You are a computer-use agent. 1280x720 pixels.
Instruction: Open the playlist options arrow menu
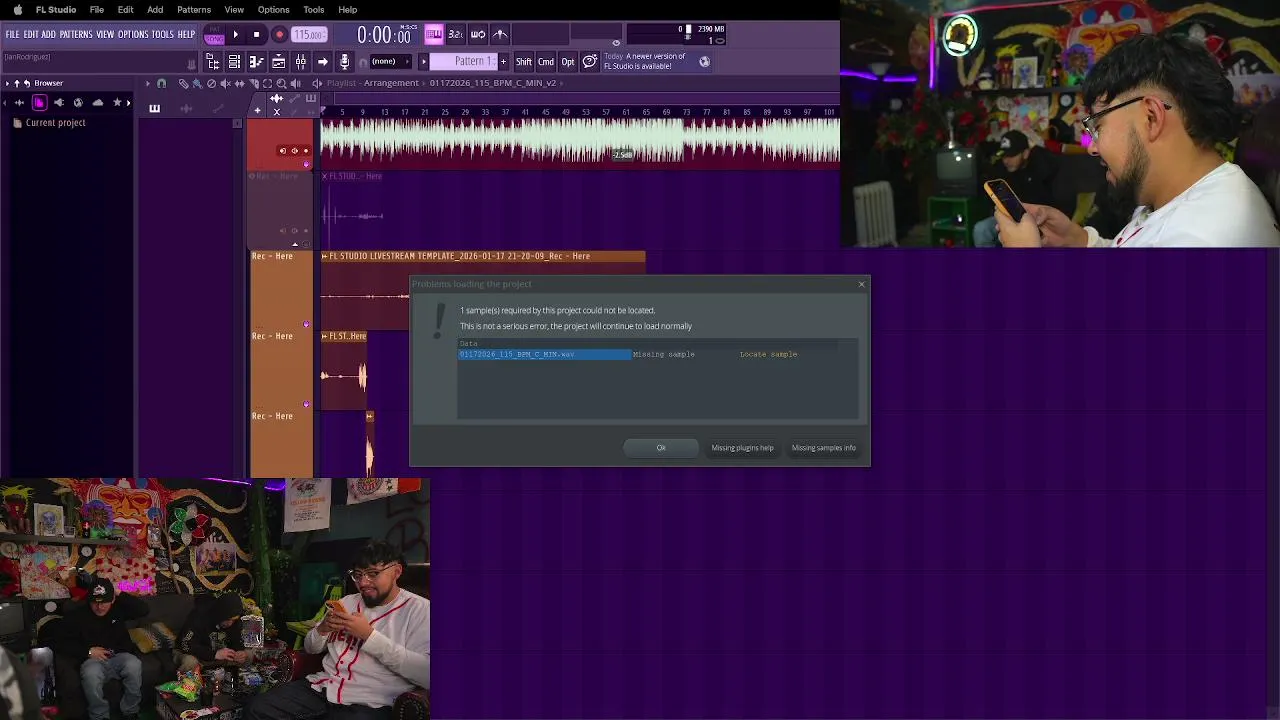pos(148,83)
